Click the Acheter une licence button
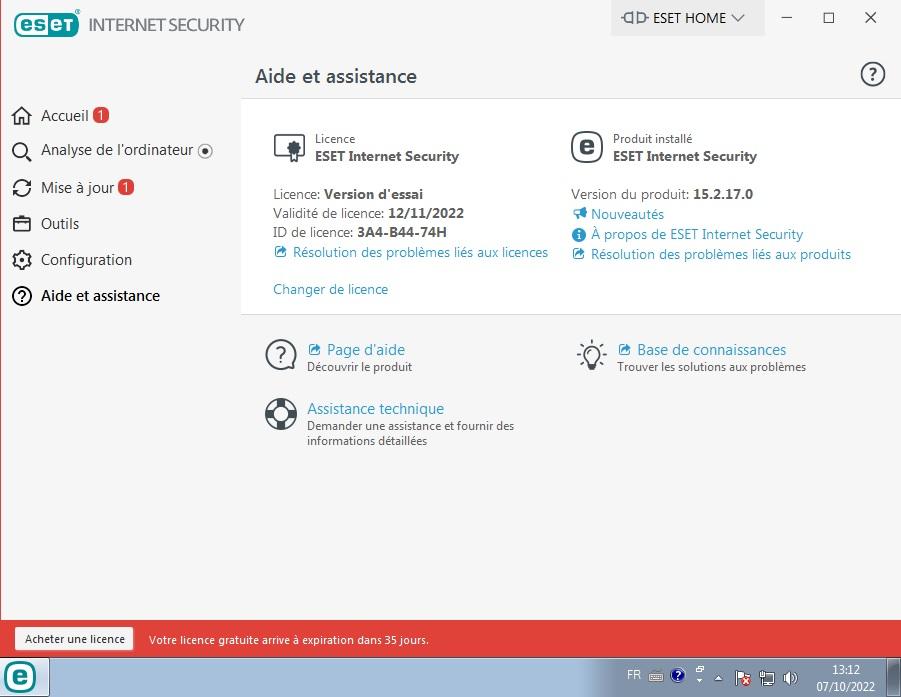The image size is (901, 697). coord(74,639)
